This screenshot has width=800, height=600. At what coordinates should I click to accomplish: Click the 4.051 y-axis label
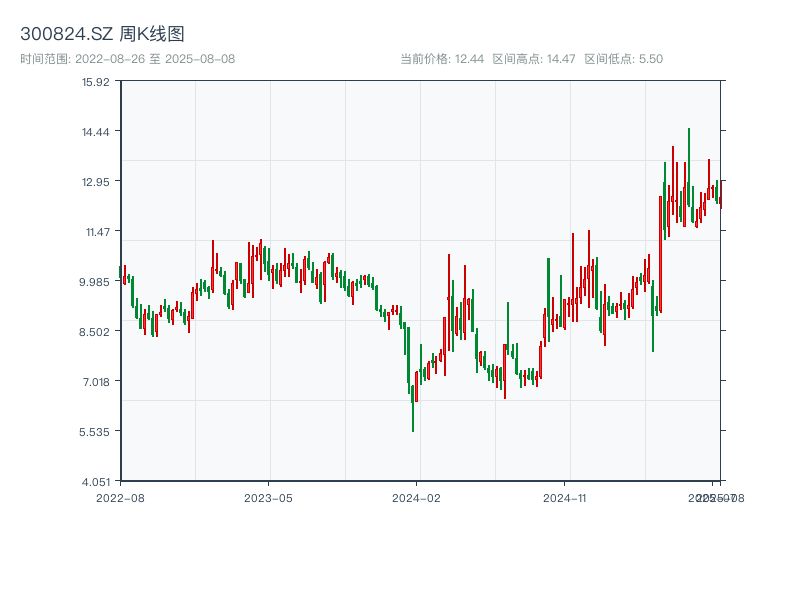[x=96, y=482]
